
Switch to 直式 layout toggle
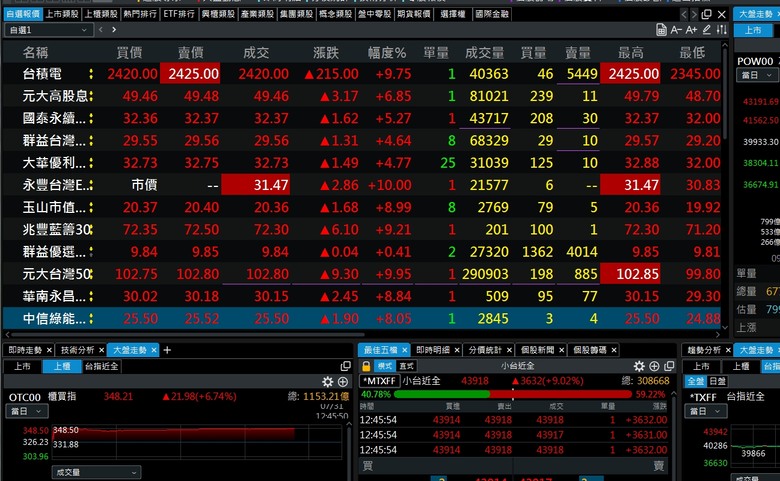406,366
